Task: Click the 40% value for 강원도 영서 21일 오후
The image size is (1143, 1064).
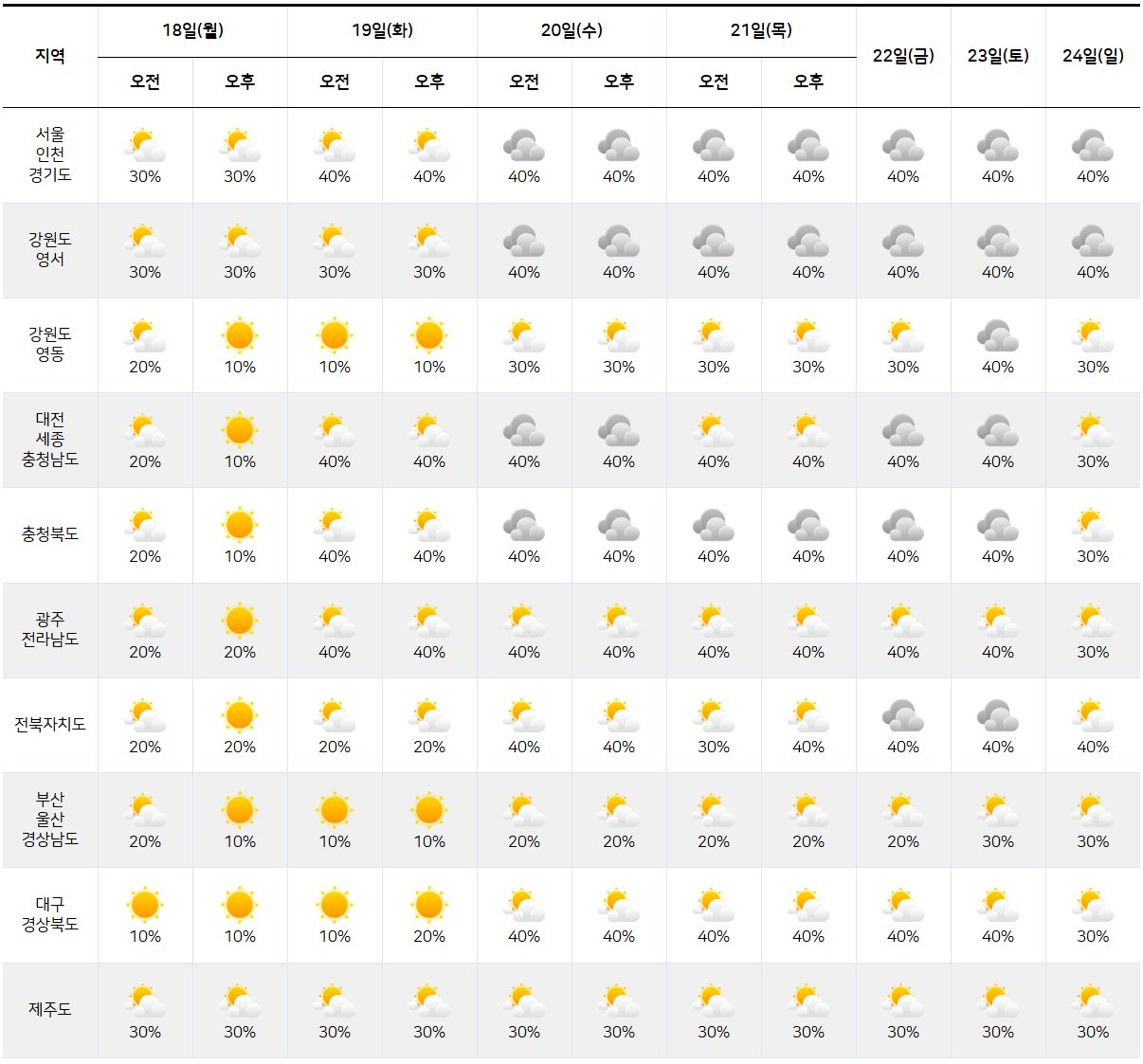Action: (x=808, y=272)
